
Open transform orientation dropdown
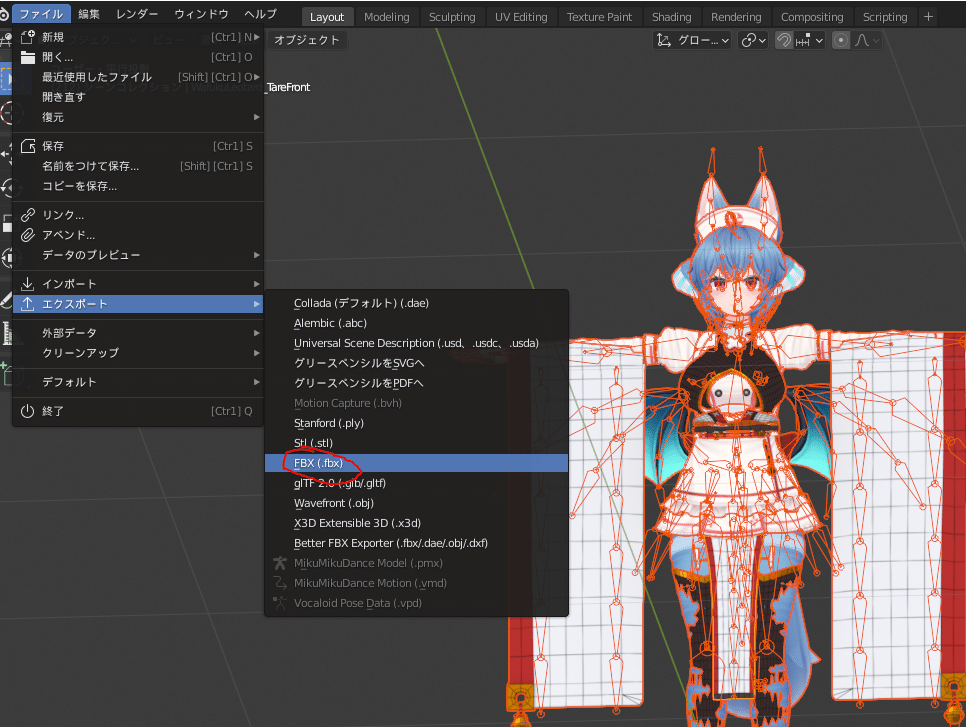[x=692, y=40]
